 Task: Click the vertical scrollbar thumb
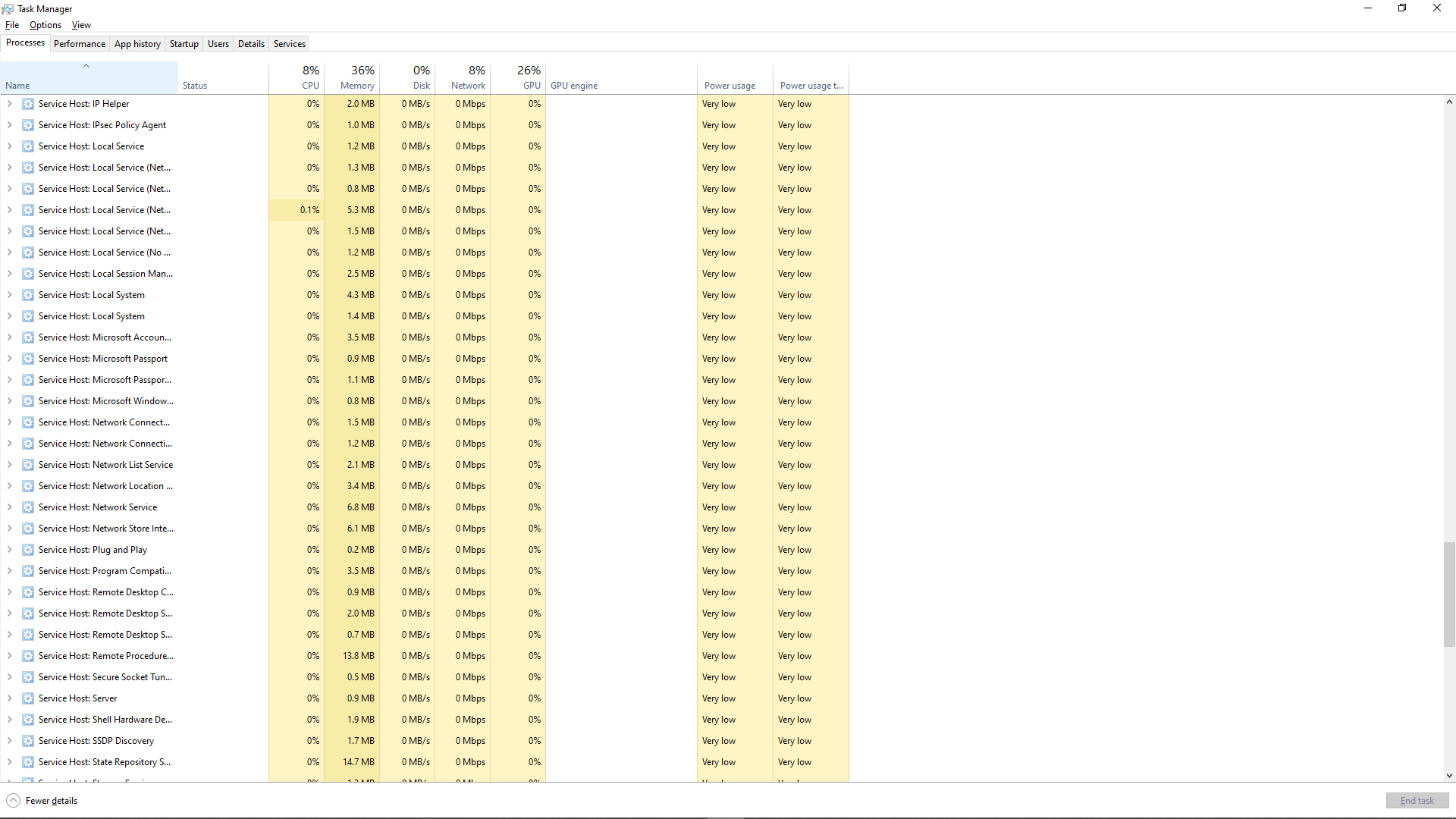tap(1449, 595)
